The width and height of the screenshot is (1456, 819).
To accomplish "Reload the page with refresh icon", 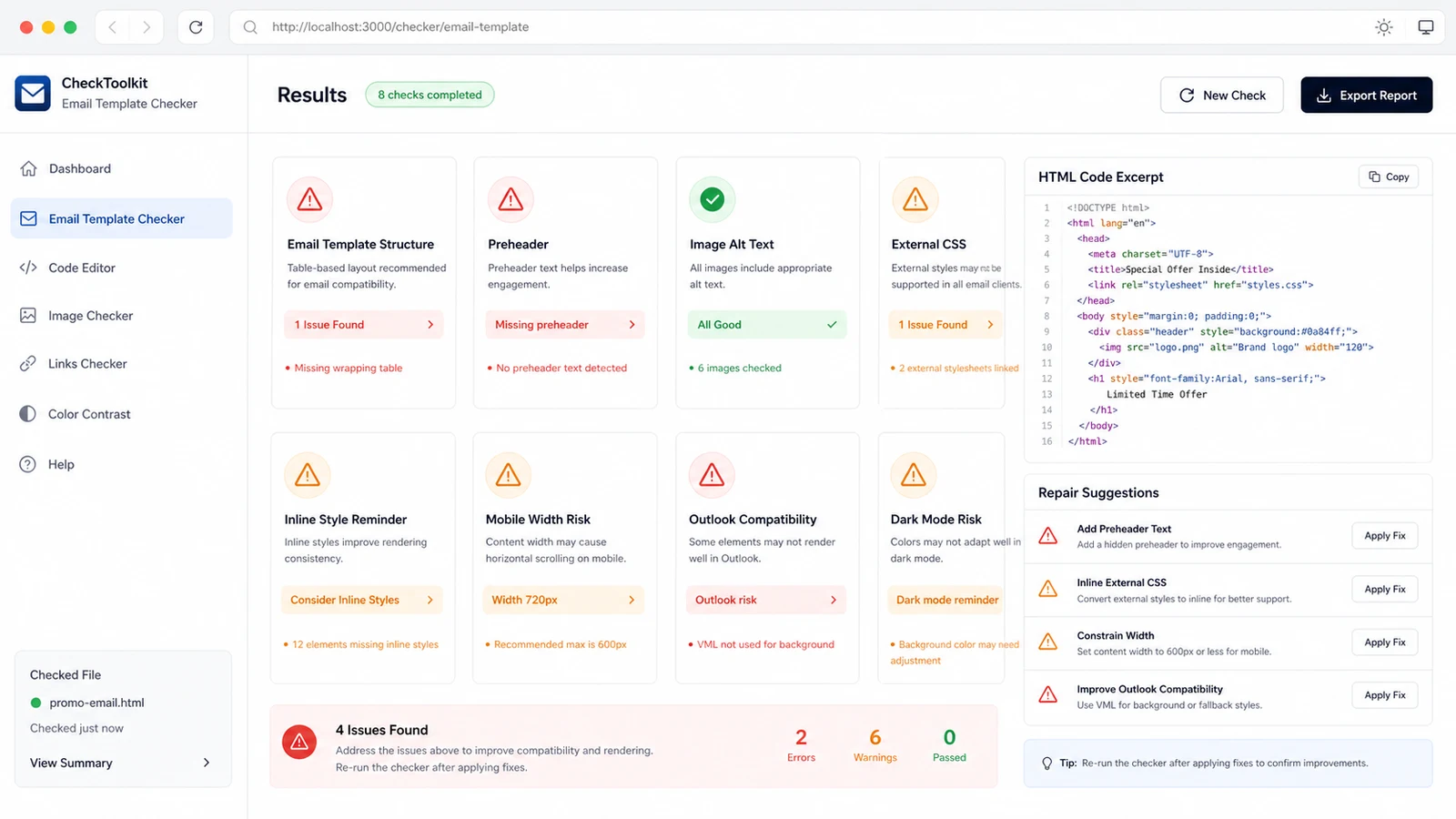I will tap(196, 27).
